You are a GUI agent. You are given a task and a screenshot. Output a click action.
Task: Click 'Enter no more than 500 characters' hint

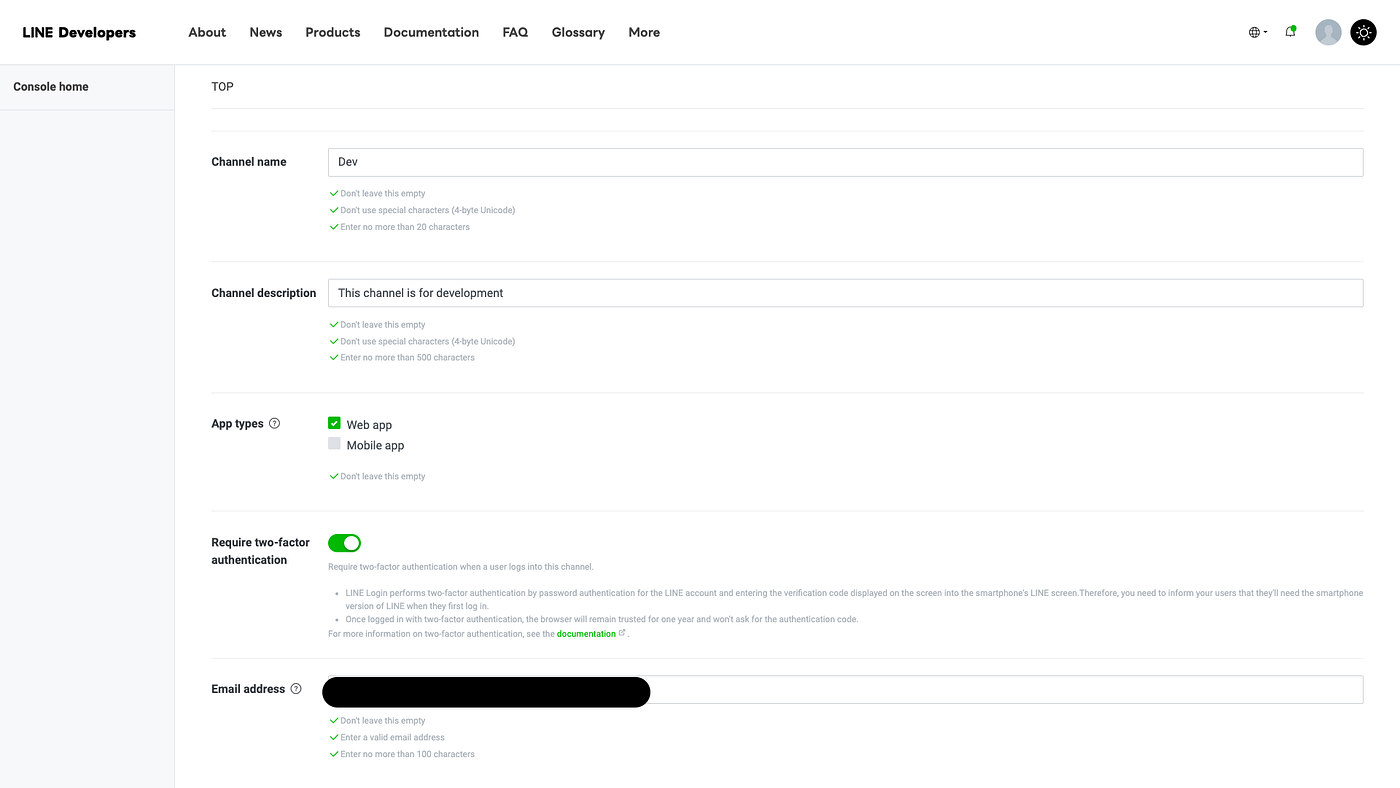407,357
